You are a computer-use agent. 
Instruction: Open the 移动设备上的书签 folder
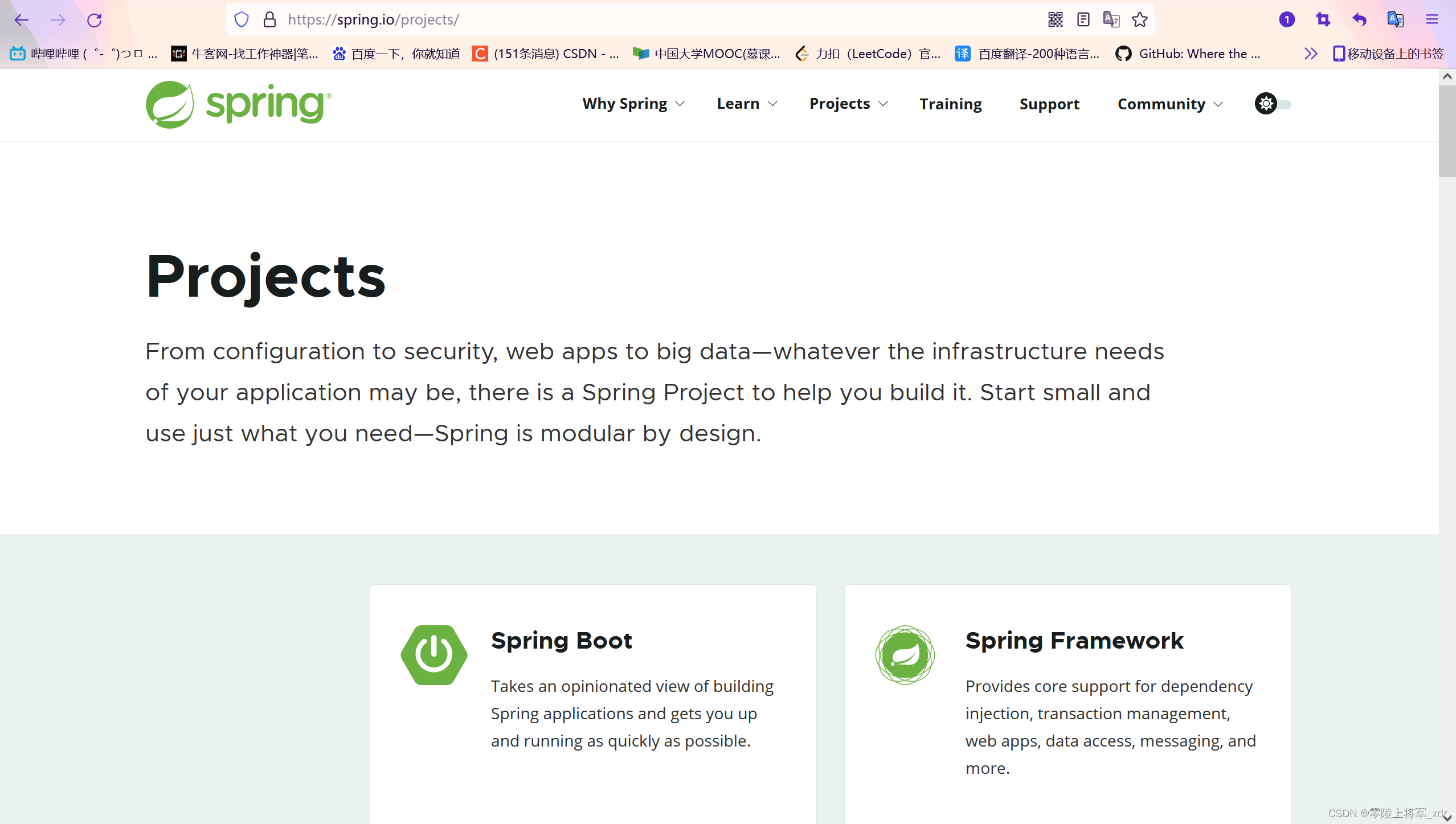pos(1388,54)
